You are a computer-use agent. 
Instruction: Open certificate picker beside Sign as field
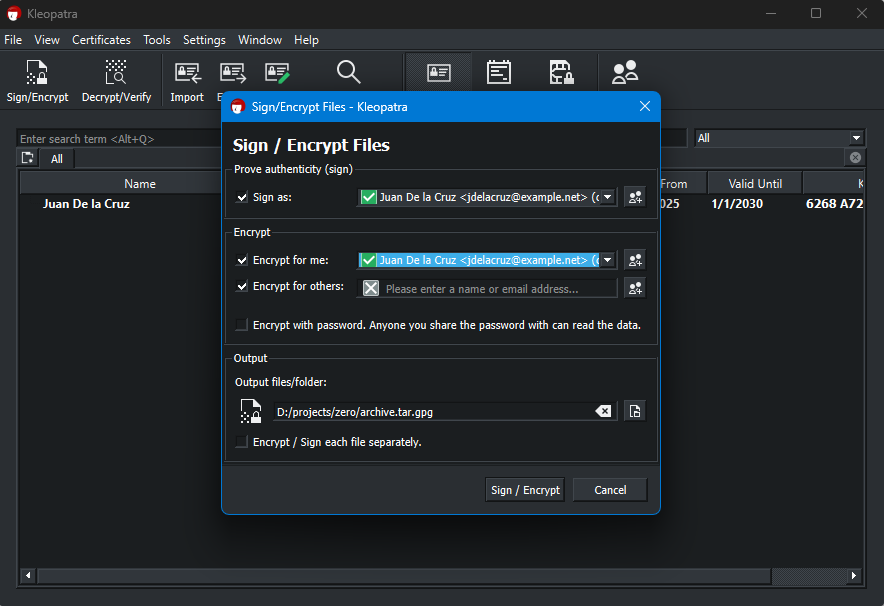tap(634, 197)
